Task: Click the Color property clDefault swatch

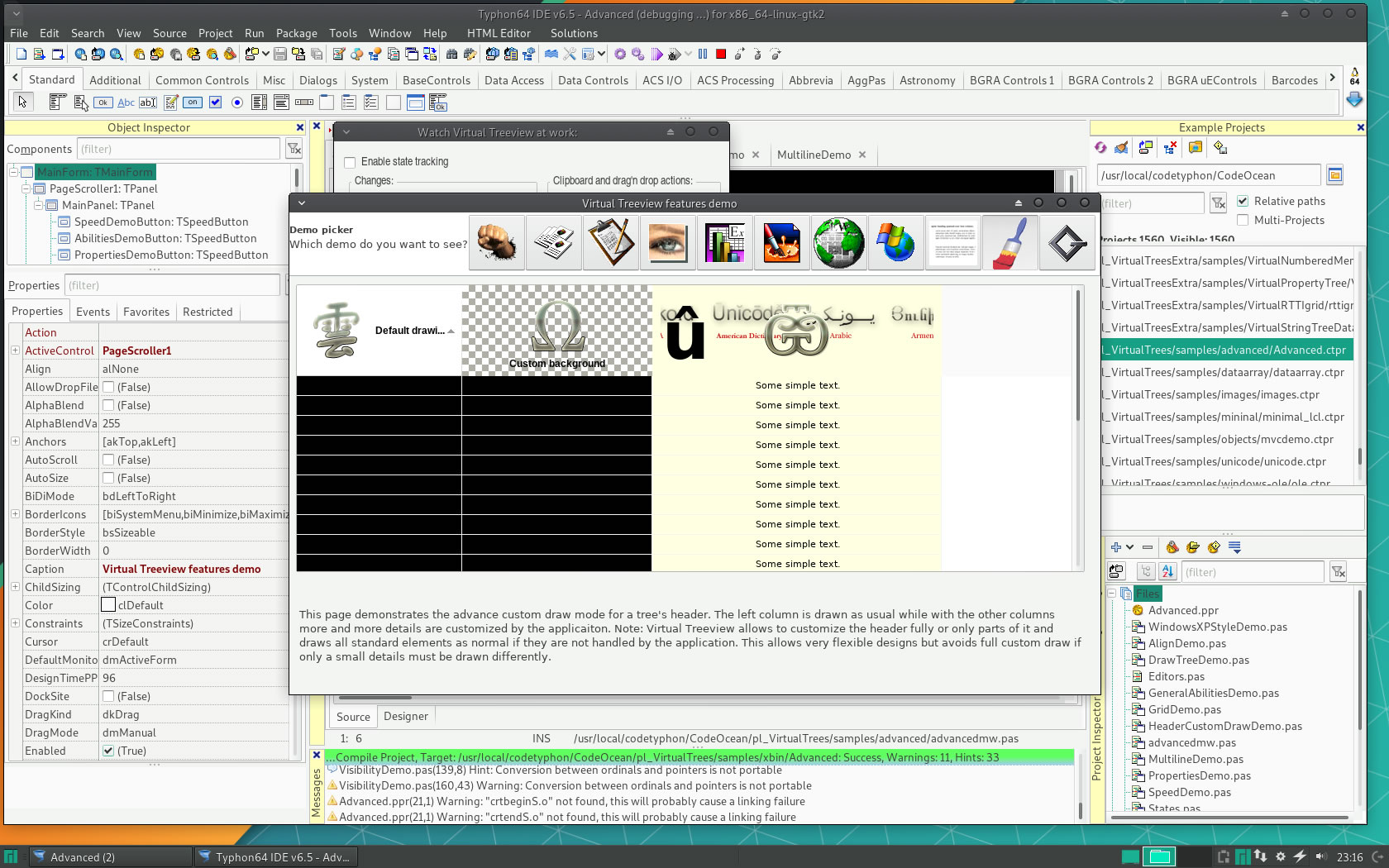Action: [108, 605]
